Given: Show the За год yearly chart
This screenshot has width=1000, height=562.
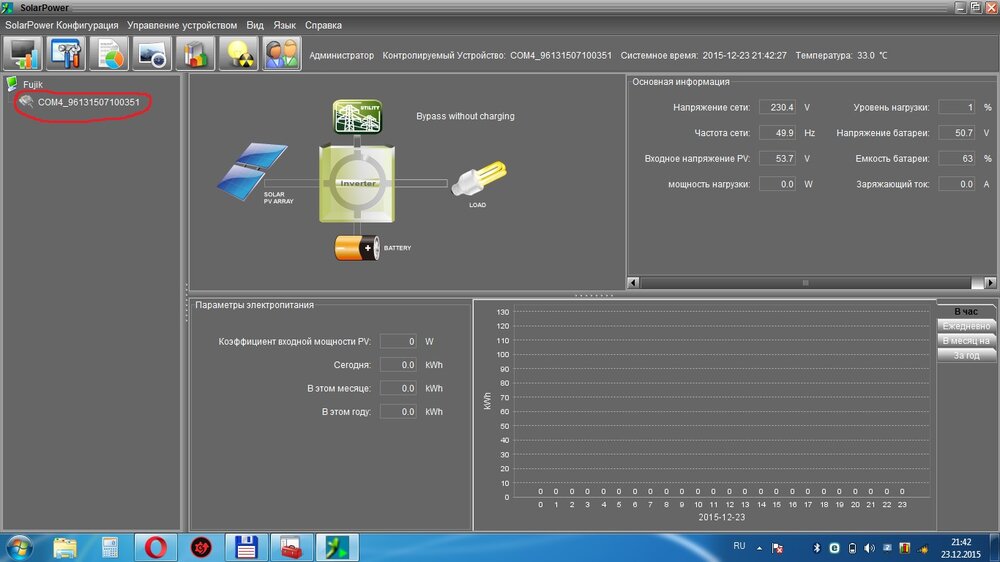Looking at the screenshot, I should coord(966,355).
